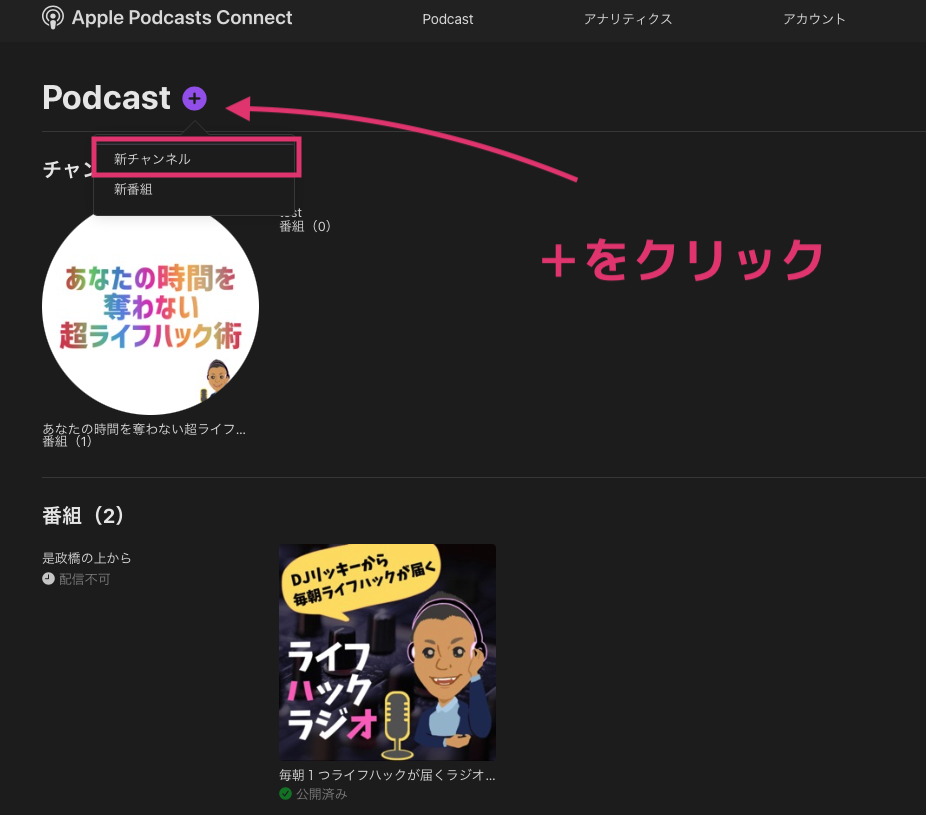
Task: Click the 公開済み status text
Action: click(x=321, y=794)
